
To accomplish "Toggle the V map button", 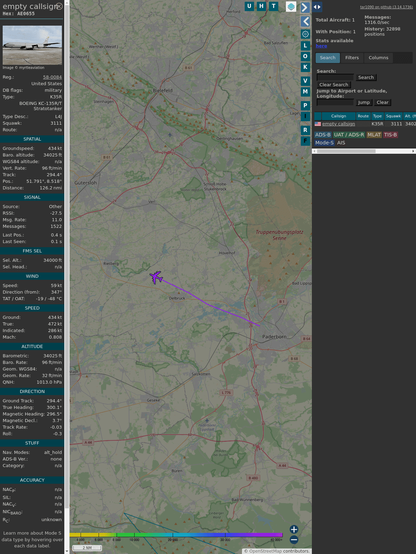I will [x=305, y=81].
